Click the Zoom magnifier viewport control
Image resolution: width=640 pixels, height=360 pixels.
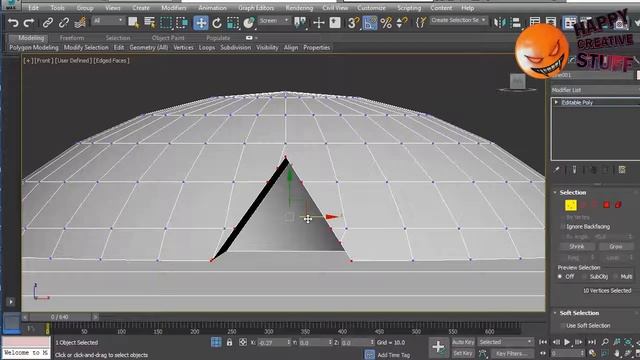pos(605,342)
